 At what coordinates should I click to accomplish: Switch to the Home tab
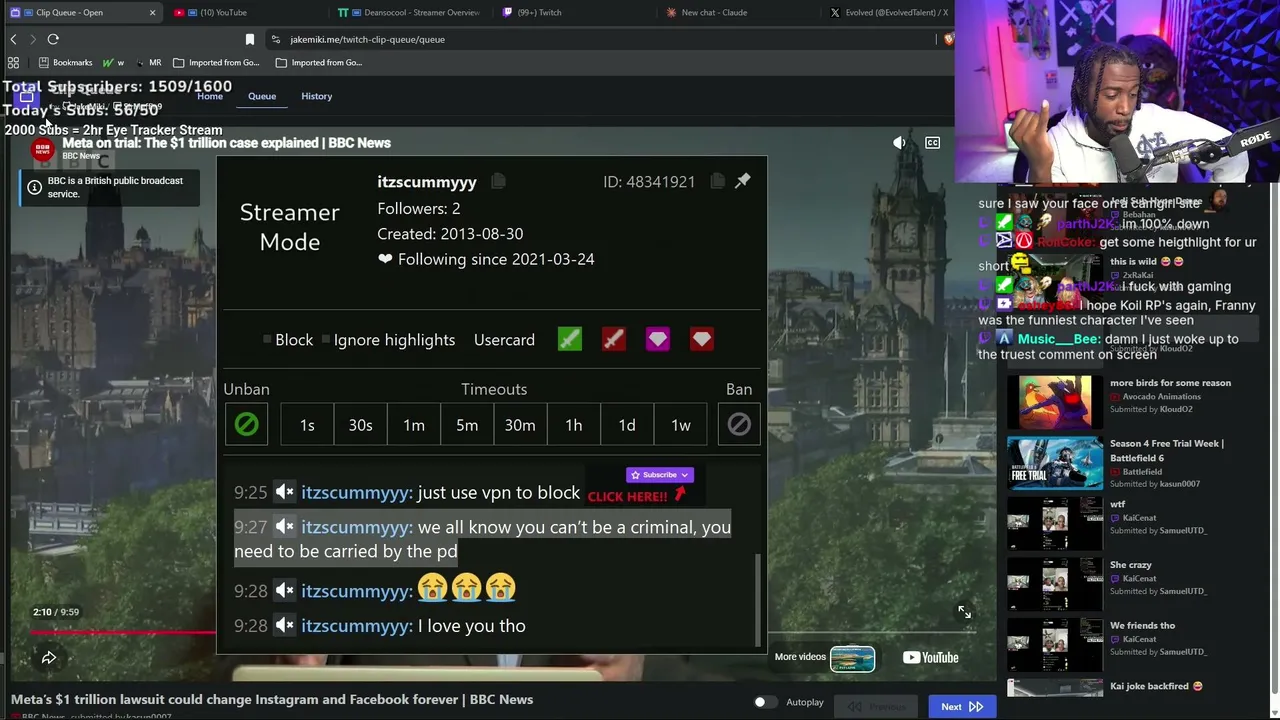[x=210, y=96]
